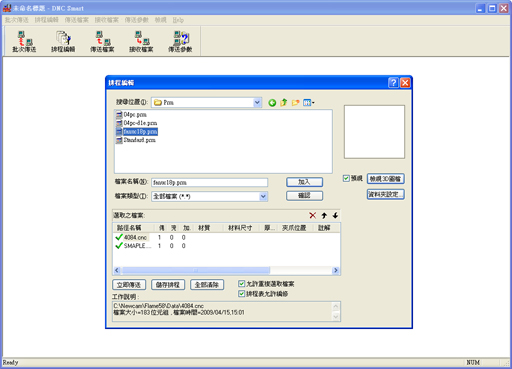Click the selected files horizontal scrollbar thumb
512x369 pixels.
[196, 270]
